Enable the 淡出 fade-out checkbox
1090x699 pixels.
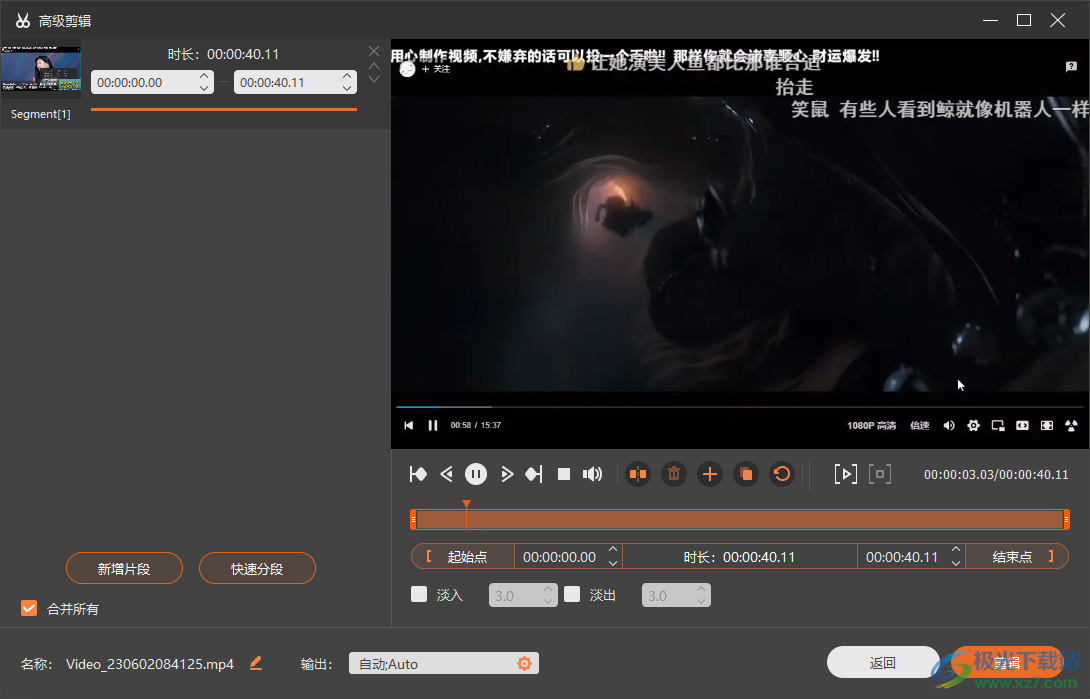click(x=571, y=594)
